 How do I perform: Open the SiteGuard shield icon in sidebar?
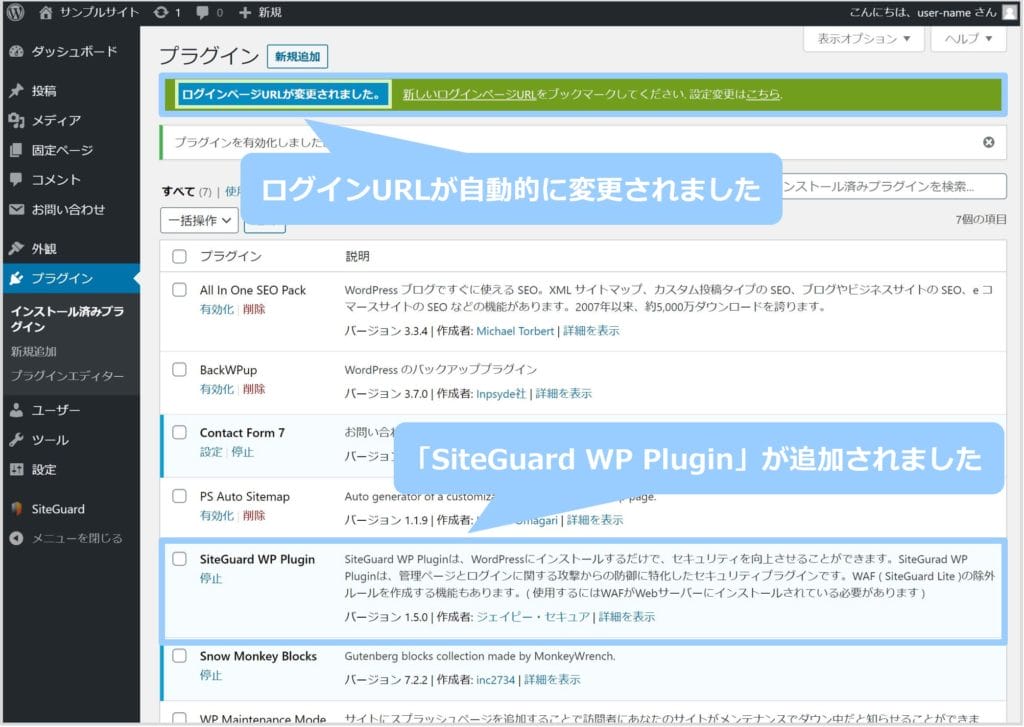point(16,509)
